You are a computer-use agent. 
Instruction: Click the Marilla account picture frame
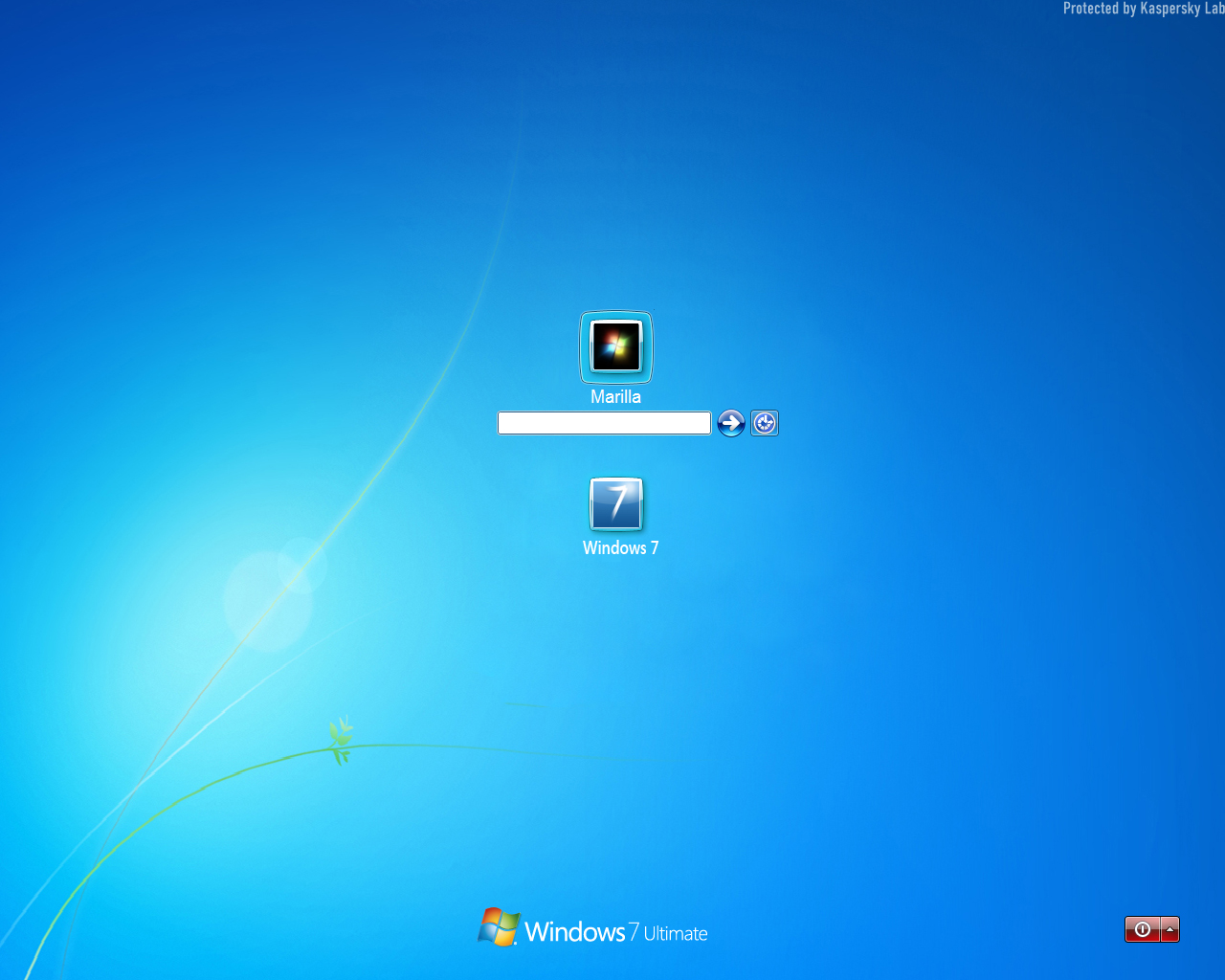pos(615,346)
